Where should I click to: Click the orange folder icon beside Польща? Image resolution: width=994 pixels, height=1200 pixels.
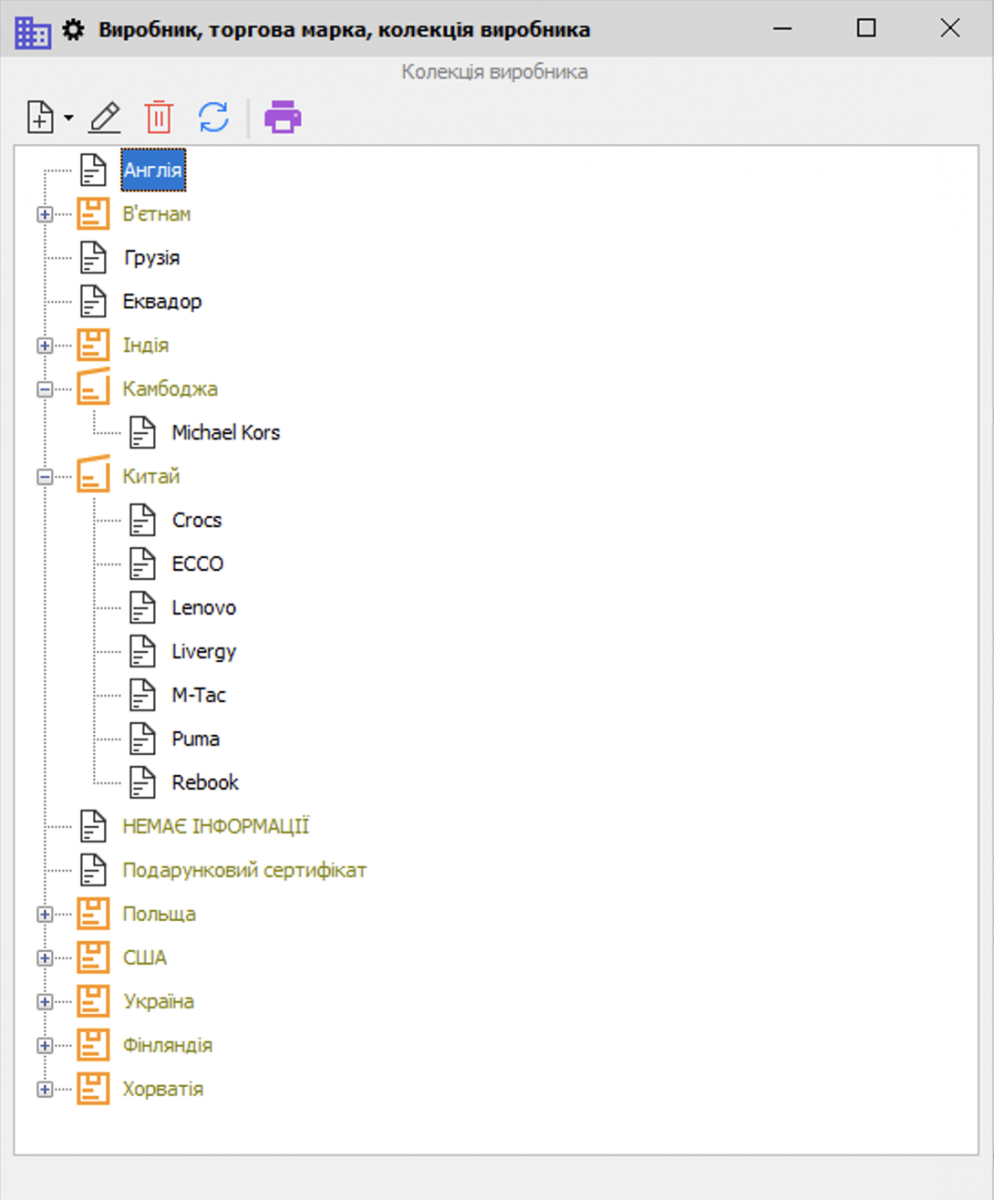click(93, 914)
